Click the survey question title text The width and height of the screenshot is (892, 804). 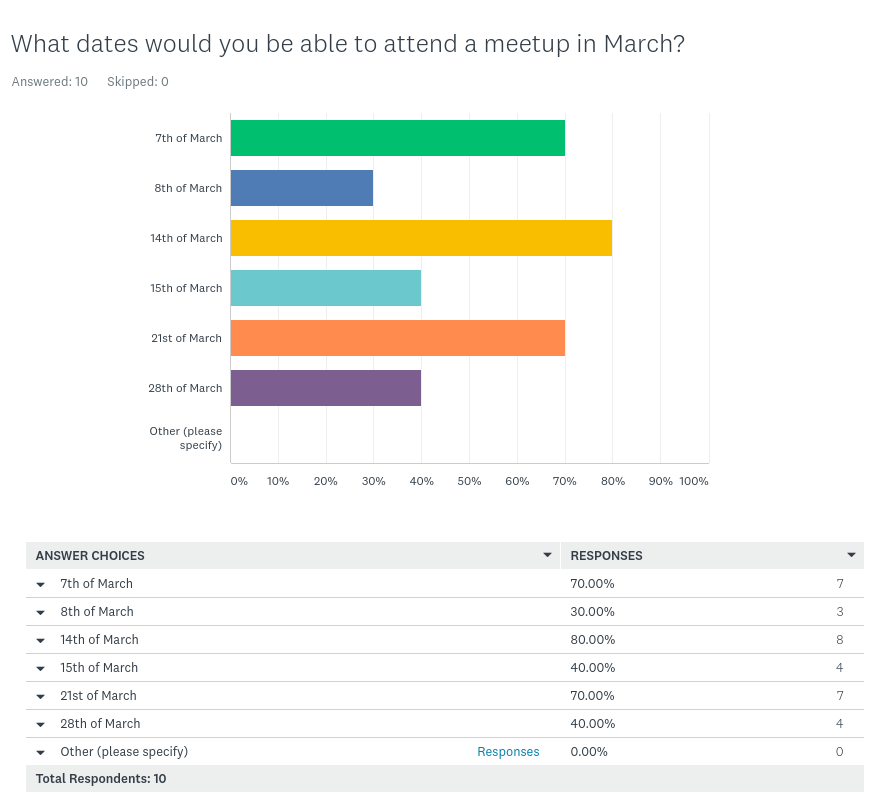point(347,44)
